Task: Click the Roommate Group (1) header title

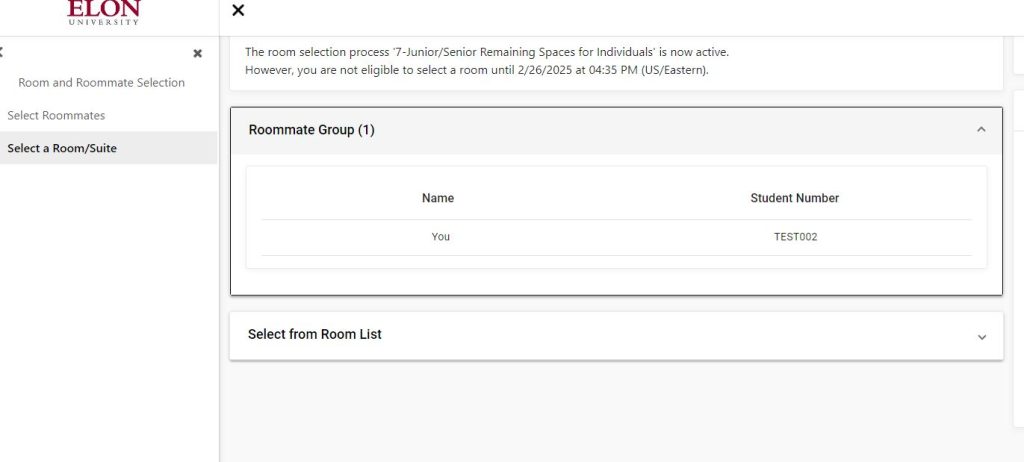Action: (312, 130)
